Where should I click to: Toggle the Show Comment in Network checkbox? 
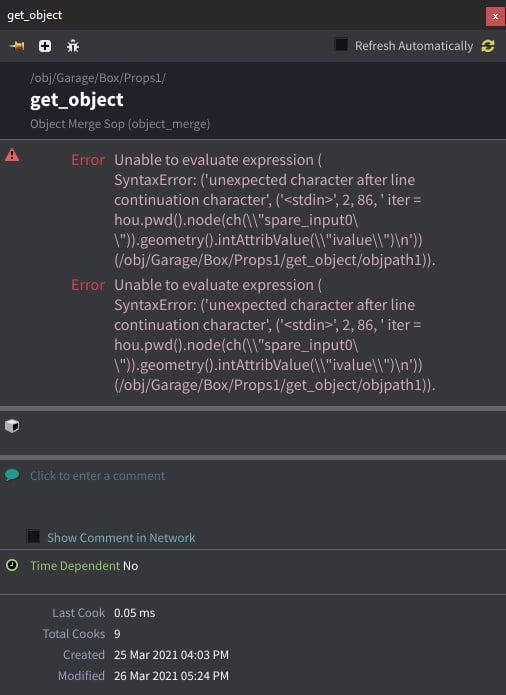coord(33,536)
